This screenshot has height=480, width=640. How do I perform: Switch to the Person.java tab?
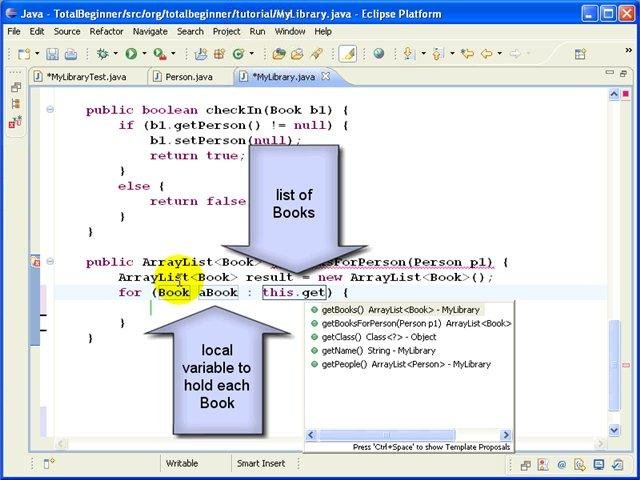(189, 77)
